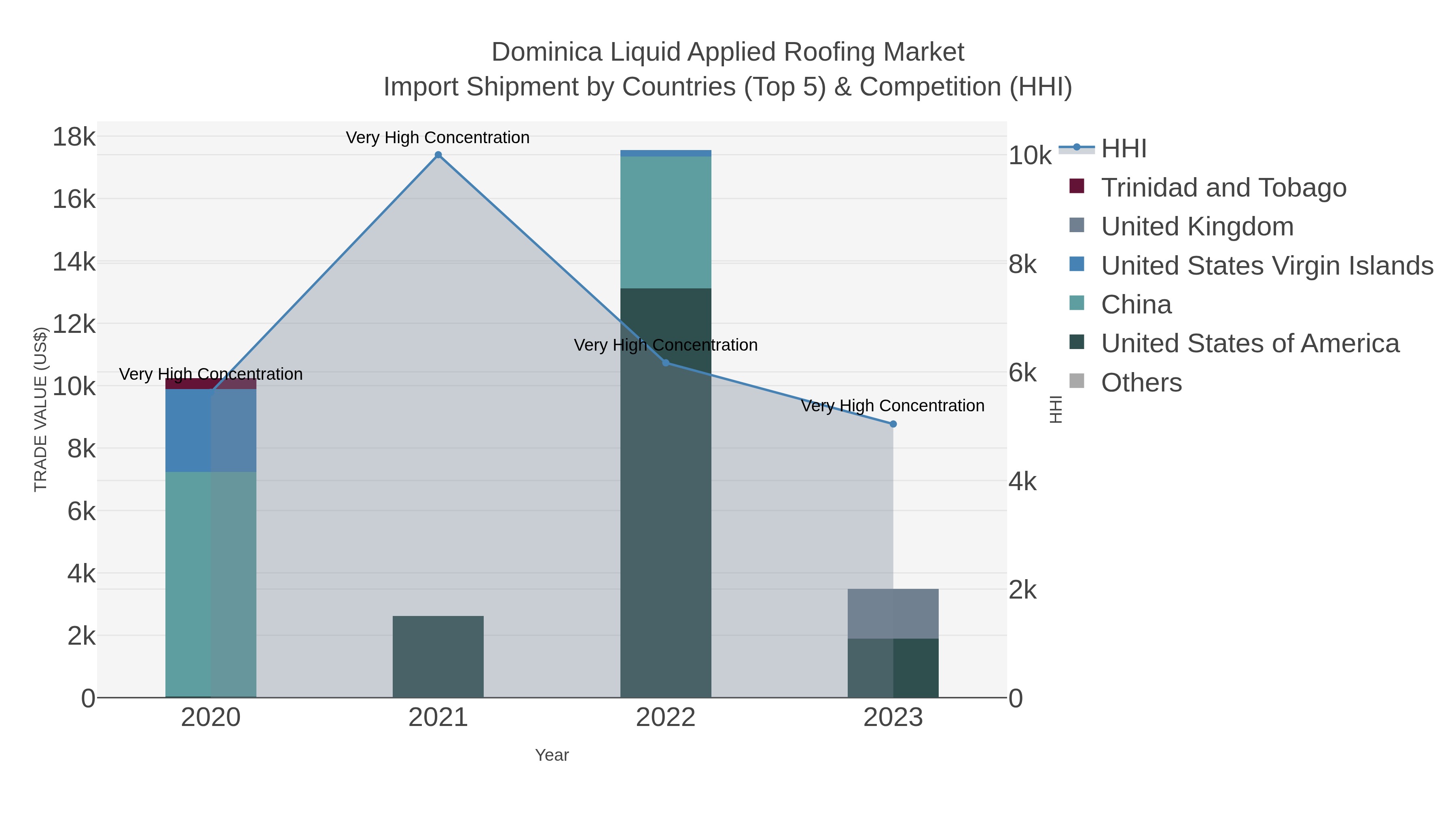This screenshot has width=1456, height=819.
Task: Toggle the HHI legend entry
Action: coord(1103,149)
